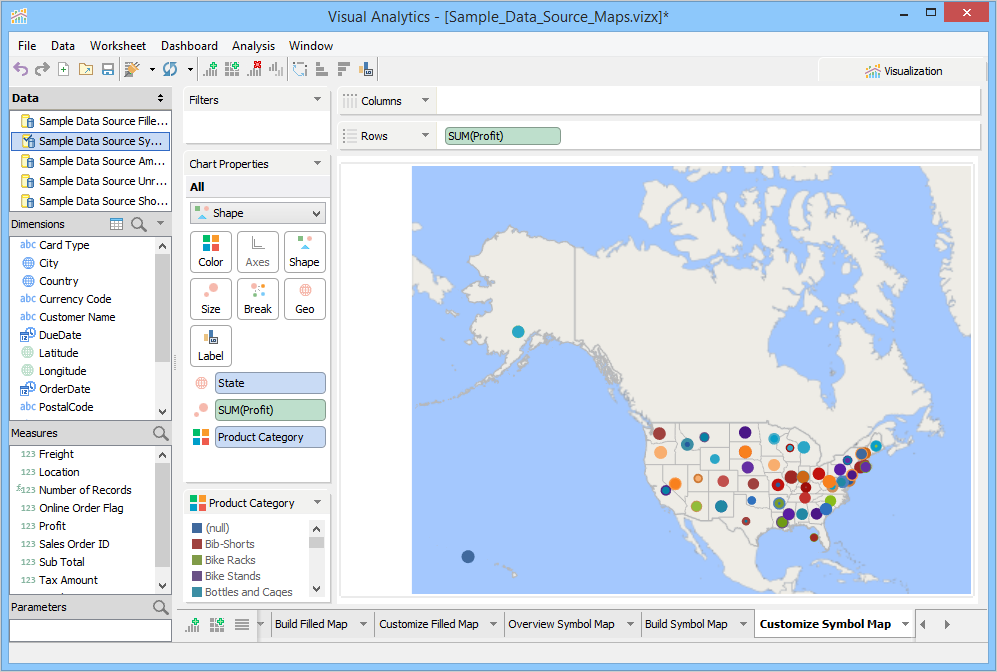The image size is (997, 672).
Task: Select the SUM(Profit) pill on Rows
Action: 503,136
